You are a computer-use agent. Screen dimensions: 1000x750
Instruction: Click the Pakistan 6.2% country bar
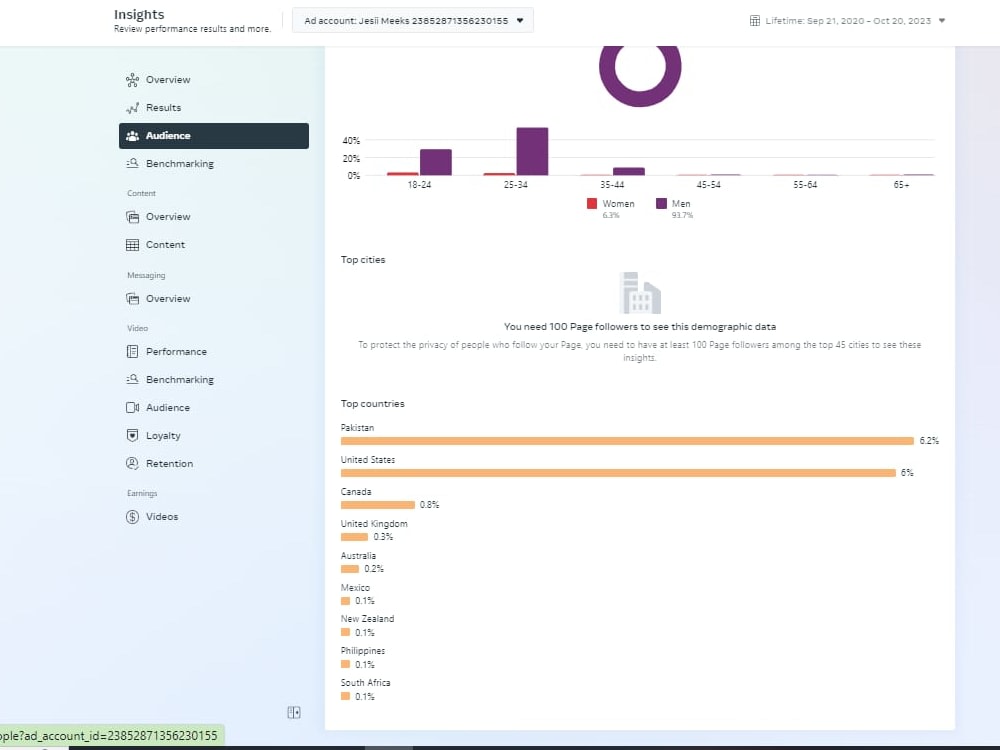coord(627,441)
